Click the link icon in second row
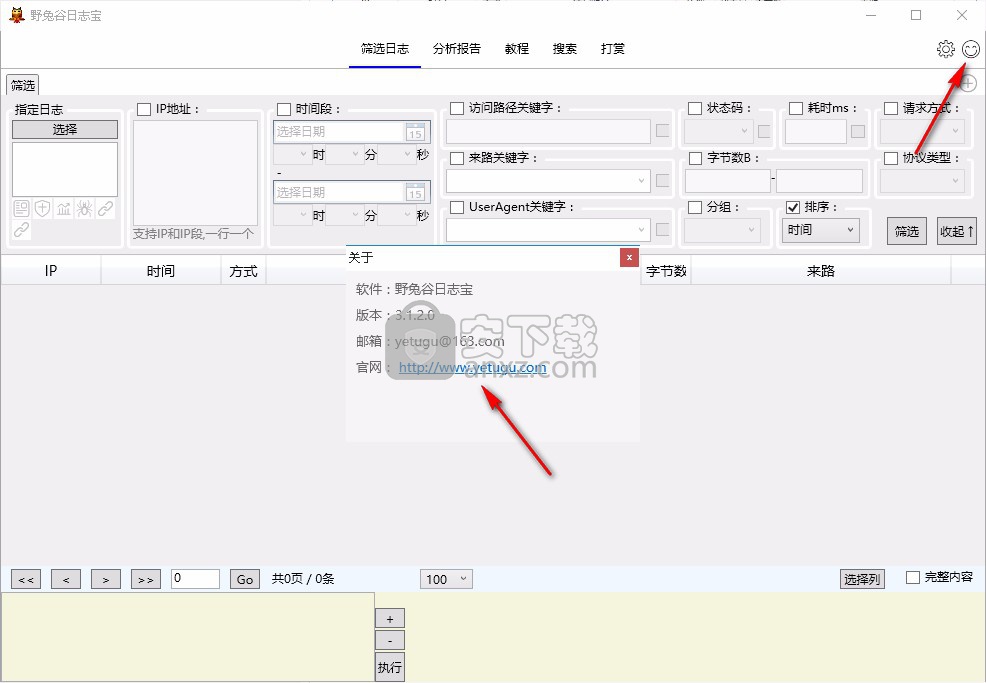986x683 pixels. pos(21,230)
